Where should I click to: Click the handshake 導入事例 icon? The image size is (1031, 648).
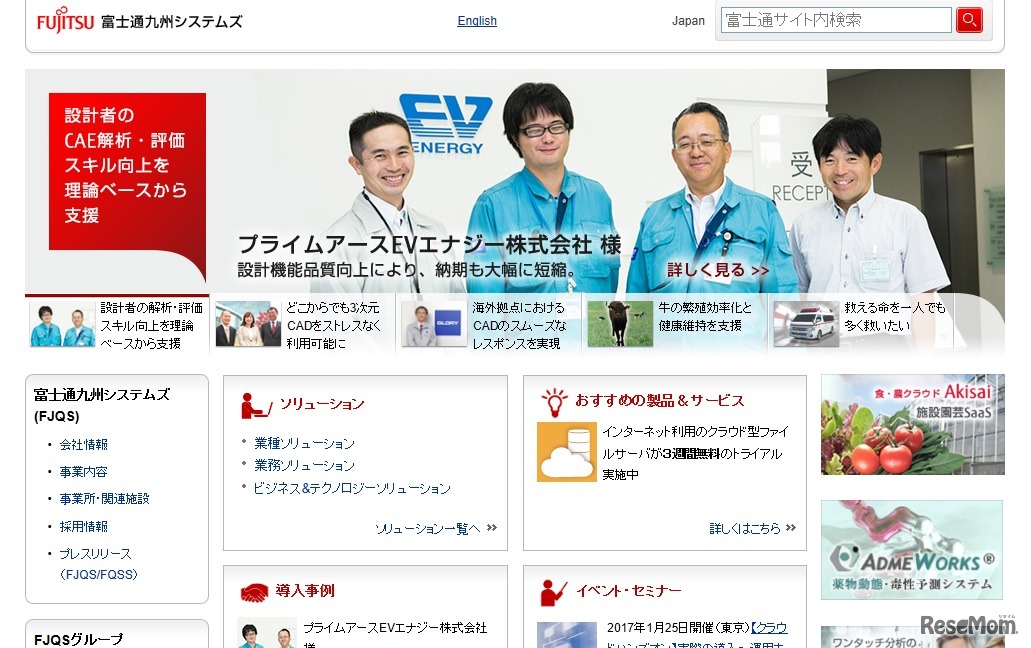click(254, 592)
